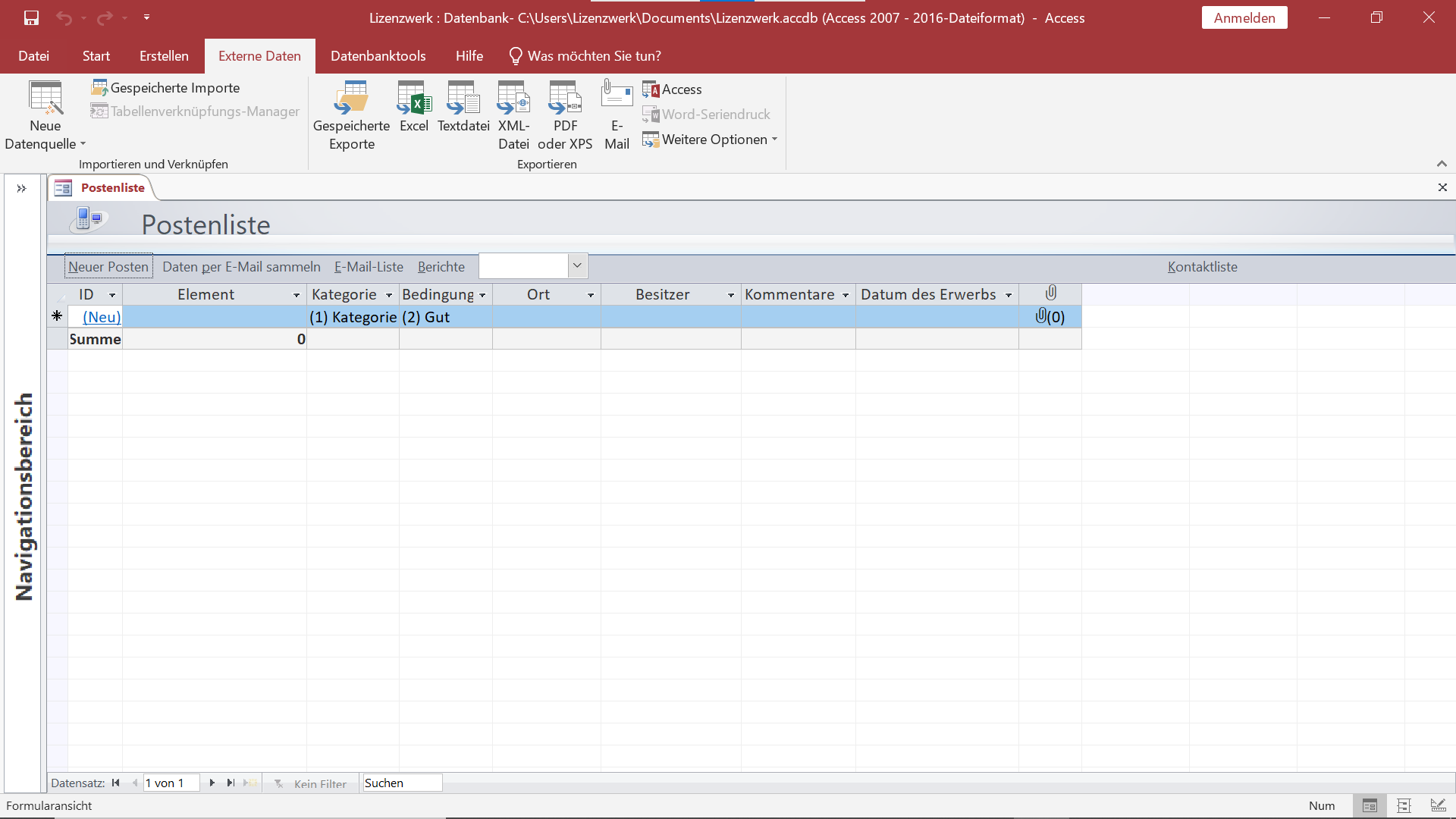
Task: Click the (Neu) link in ID column
Action: point(102,317)
